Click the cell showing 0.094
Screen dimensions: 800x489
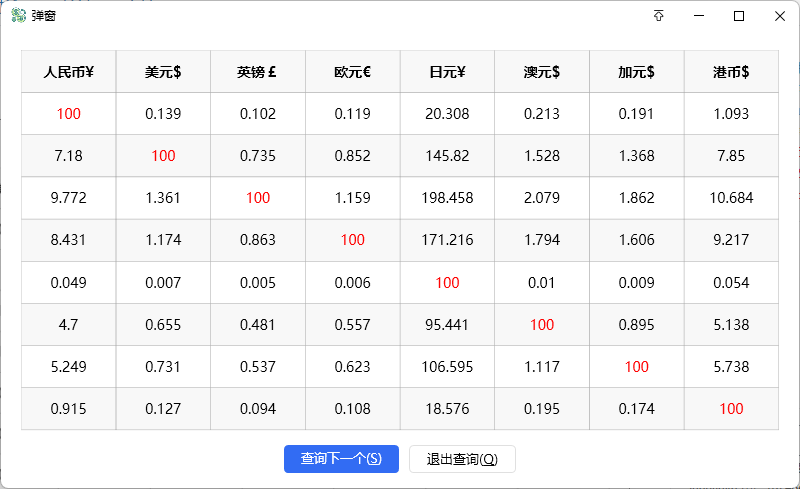point(258,409)
